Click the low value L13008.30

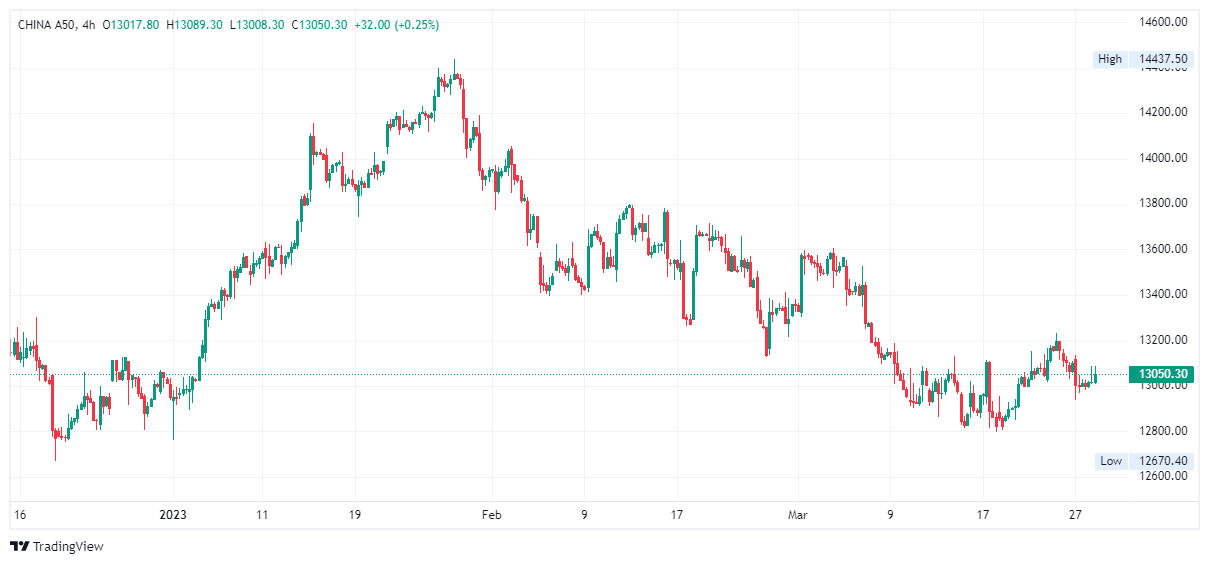click(257, 24)
